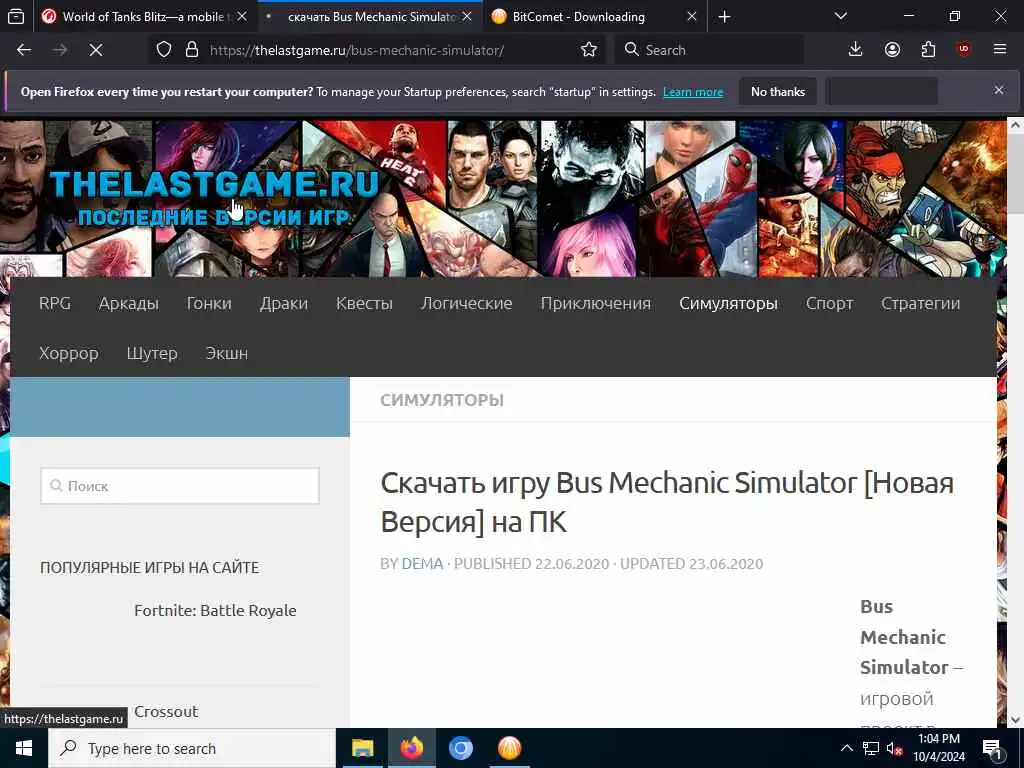The width and height of the screenshot is (1024, 768).
Task: Click the taskbar Type here to search box
Action: [x=192, y=748]
